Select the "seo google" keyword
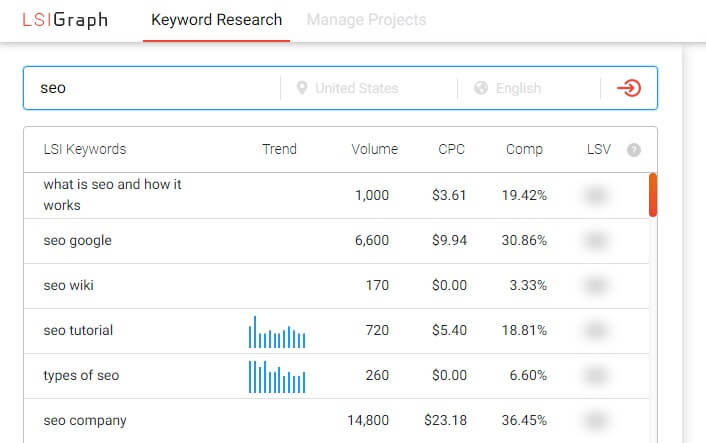This screenshot has height=443, width=706. pos(77,240)
